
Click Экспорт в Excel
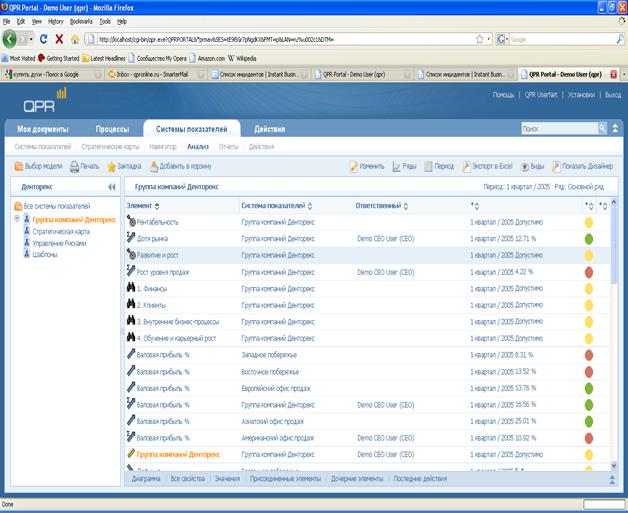(487, 166)
